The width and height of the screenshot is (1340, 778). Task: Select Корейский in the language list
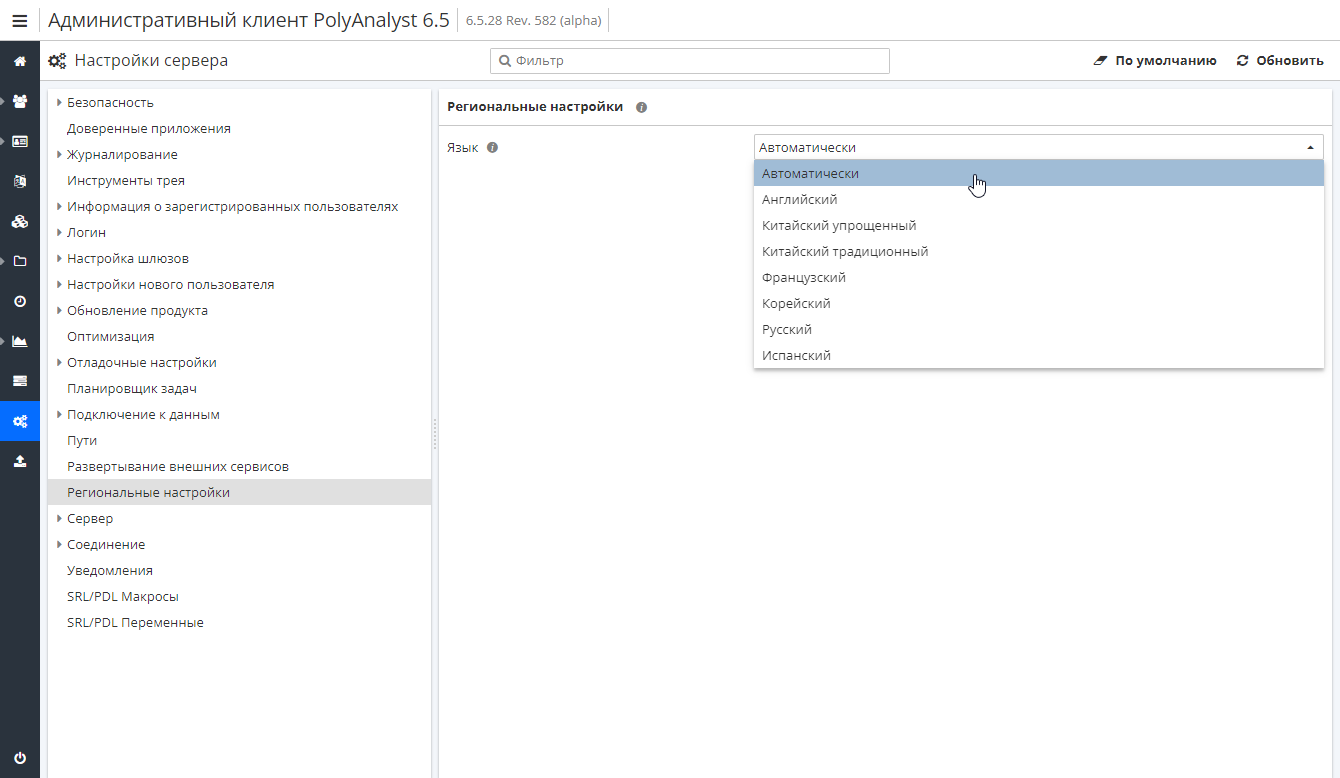pyautogui.click(x=1039, y=303)
